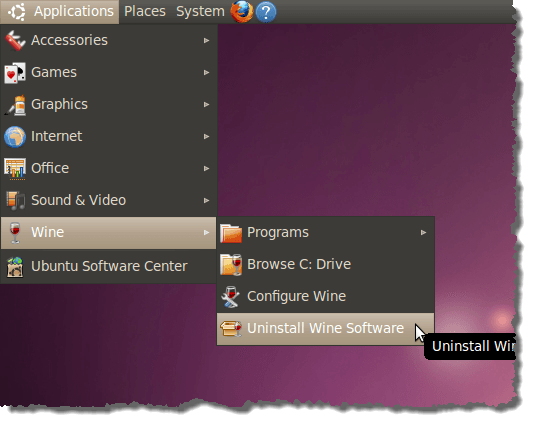
Task: Choose Browse C: Drive entry text
Action: 299,264
